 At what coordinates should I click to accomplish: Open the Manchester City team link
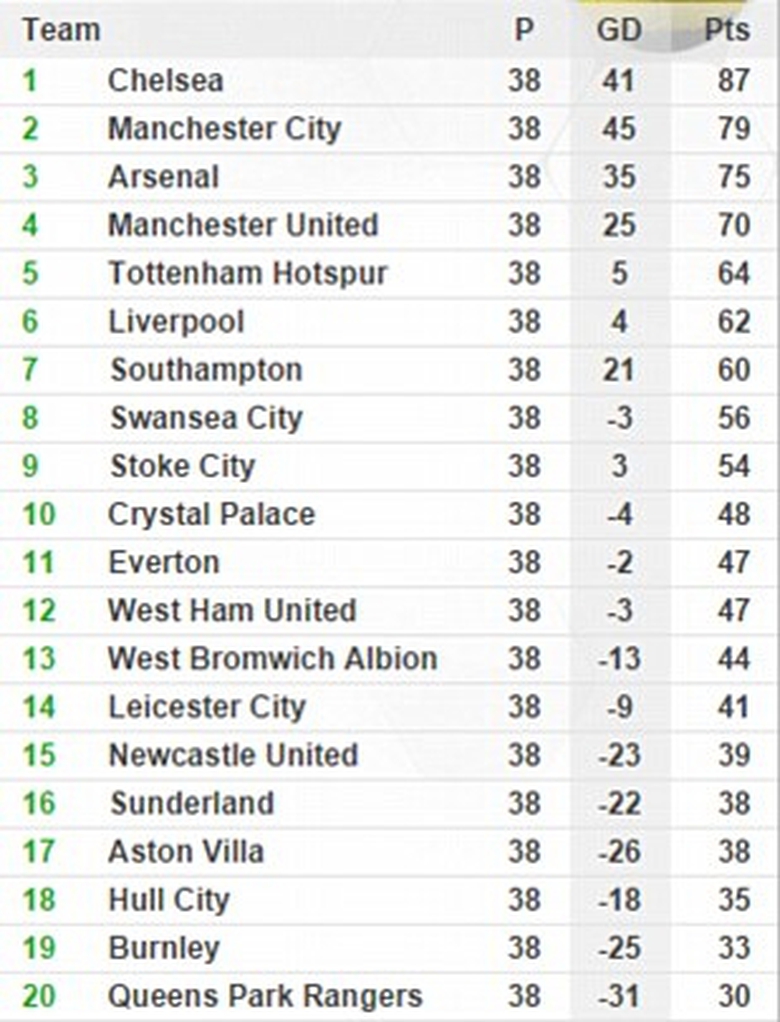224,129
